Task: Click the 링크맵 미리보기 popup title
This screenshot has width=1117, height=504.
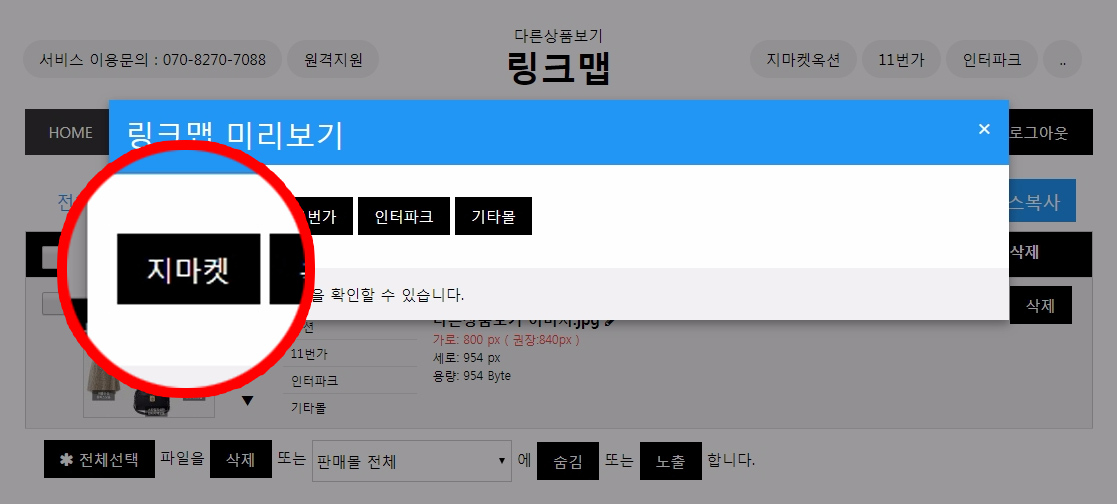Action: pyautogui.click(x=235, y=135)
